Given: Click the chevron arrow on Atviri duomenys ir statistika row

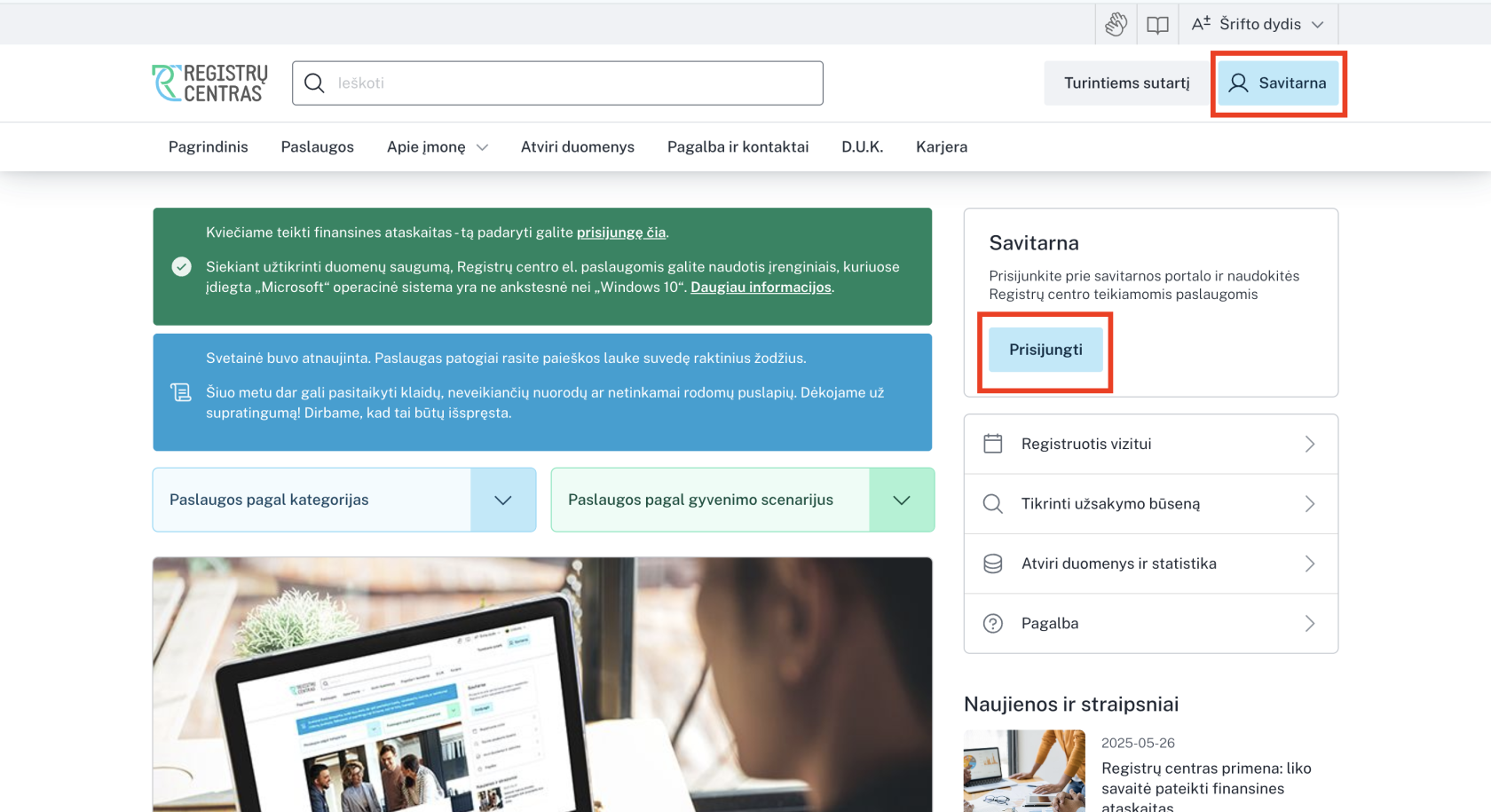Looking at the screenshot, I should pos(1310,564).
